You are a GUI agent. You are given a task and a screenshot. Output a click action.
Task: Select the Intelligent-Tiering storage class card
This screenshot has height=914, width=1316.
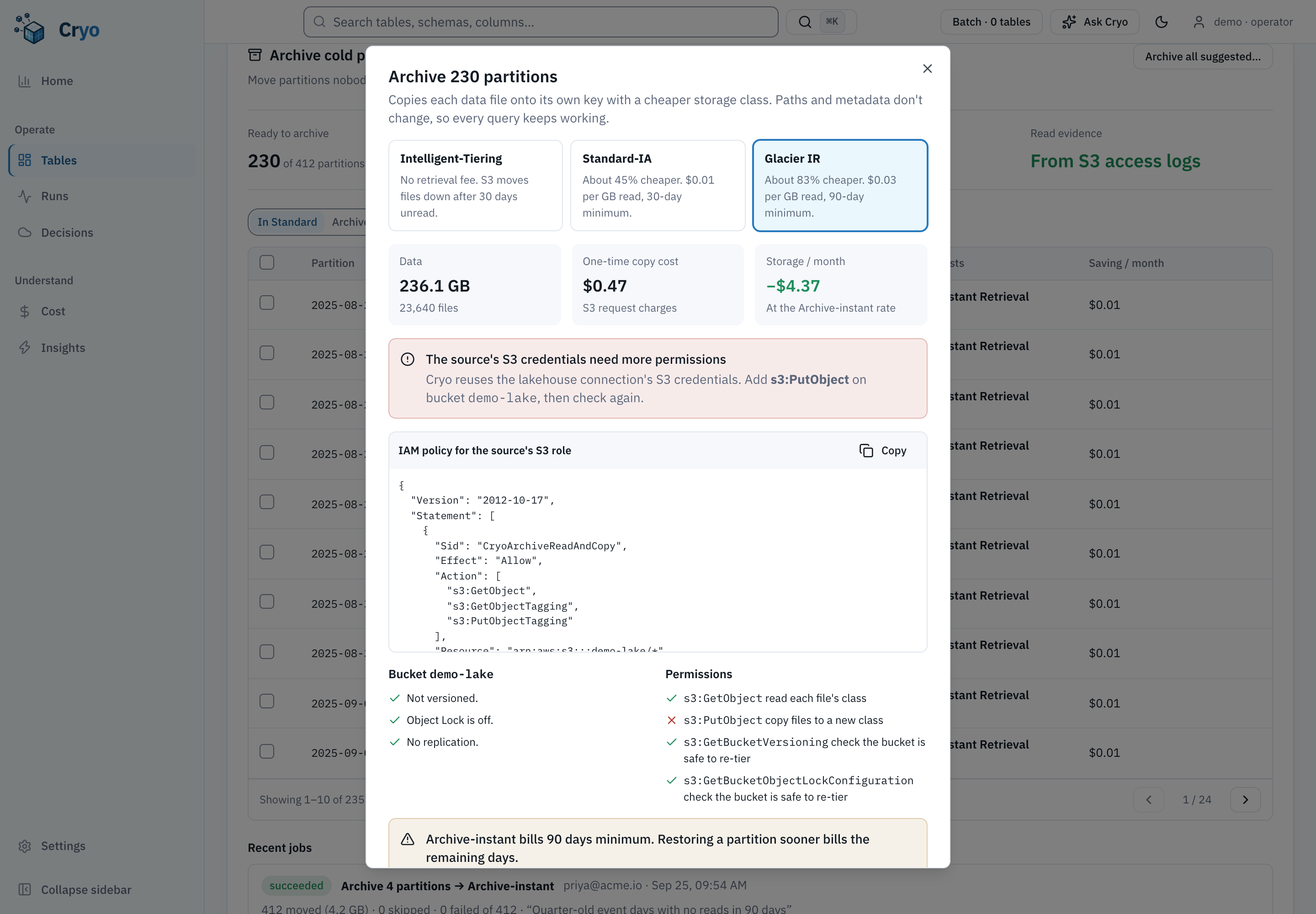tap(475, 186)
